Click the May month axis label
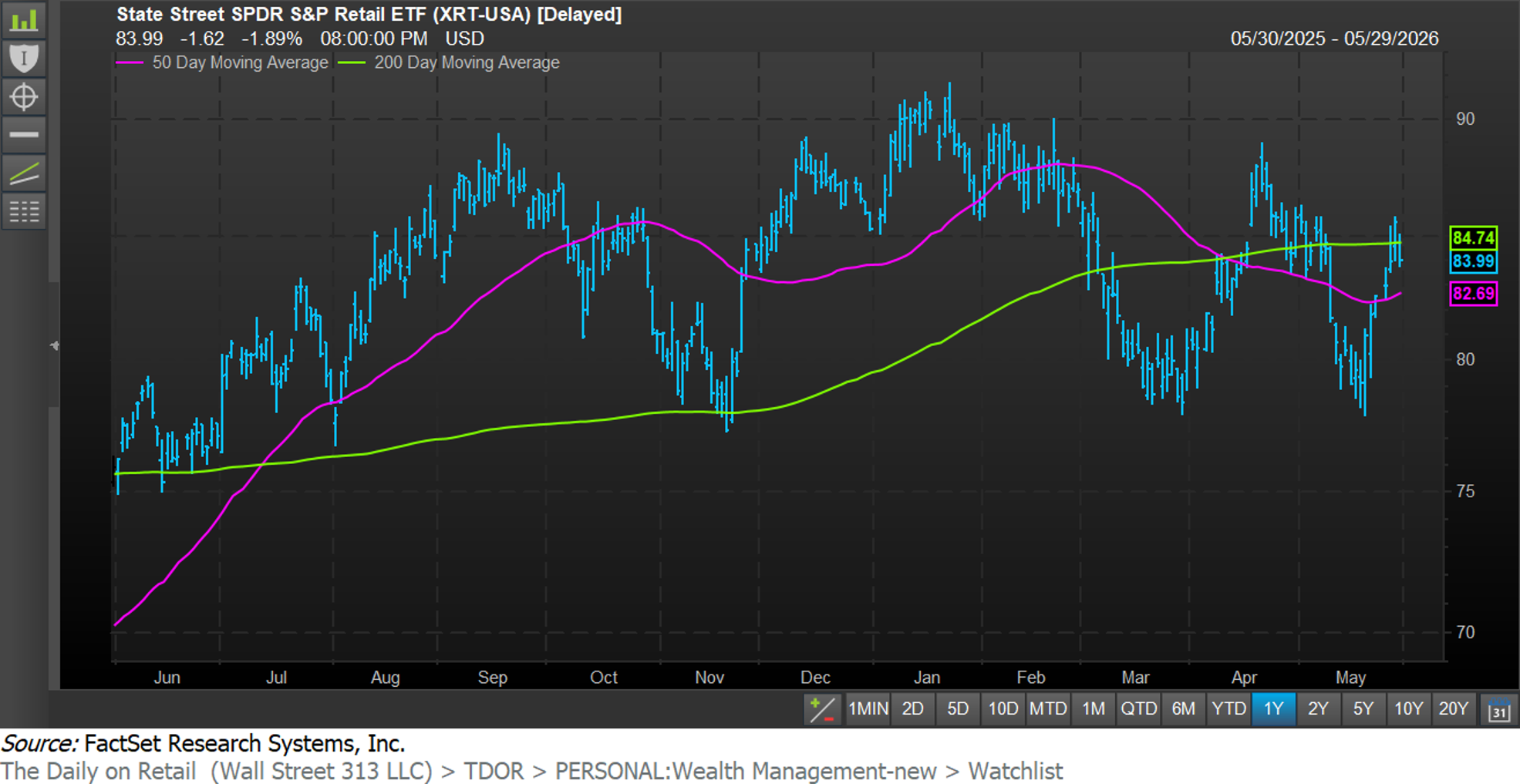The height and width of the screenshot is (784, 1520). pyautogui.click(x=1350, y=678)
